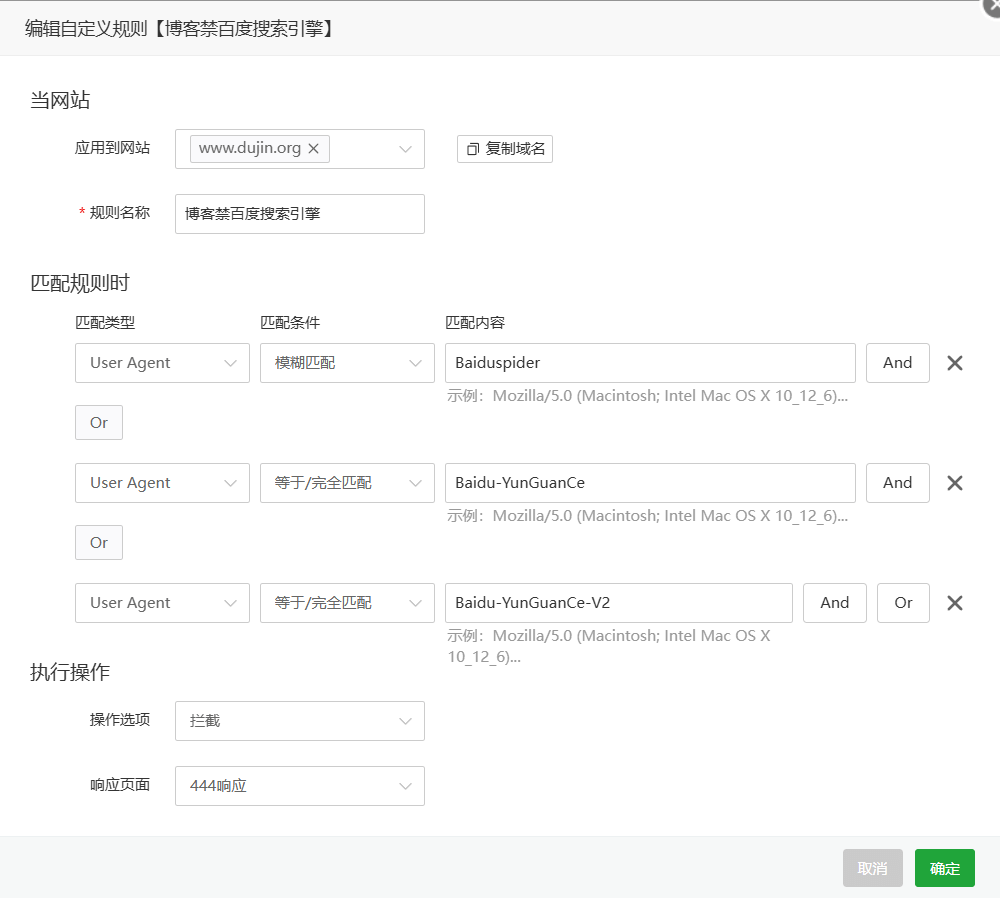Focus the Baiduspider match content field
Viewport: 1000px width, 898px height.
tap(650, 363)
